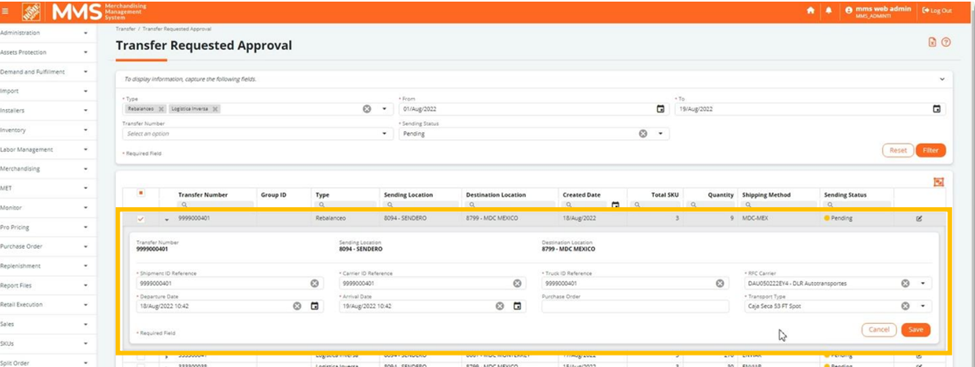This screenshot has height=367, width=975.
Task: Clear the Truck ID Reference field
Action: (719, 283)
